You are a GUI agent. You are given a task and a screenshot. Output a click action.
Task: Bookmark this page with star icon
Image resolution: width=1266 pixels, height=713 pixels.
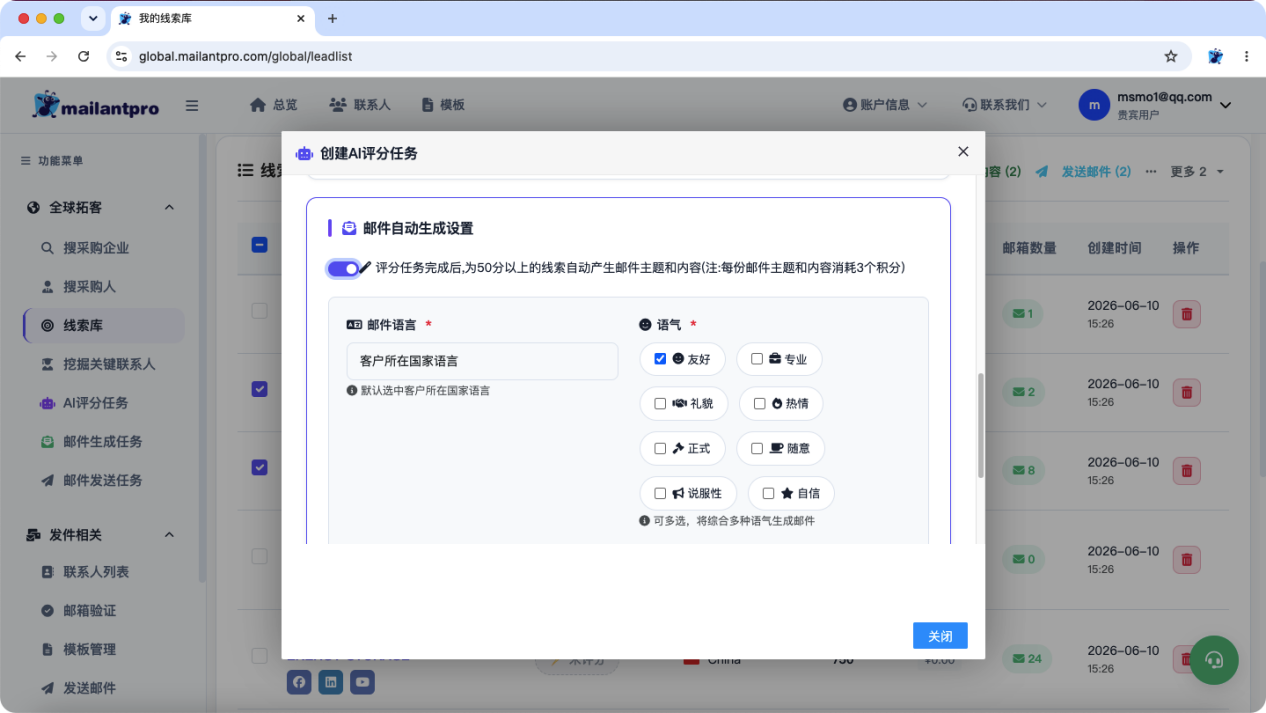click(1171, 57)
